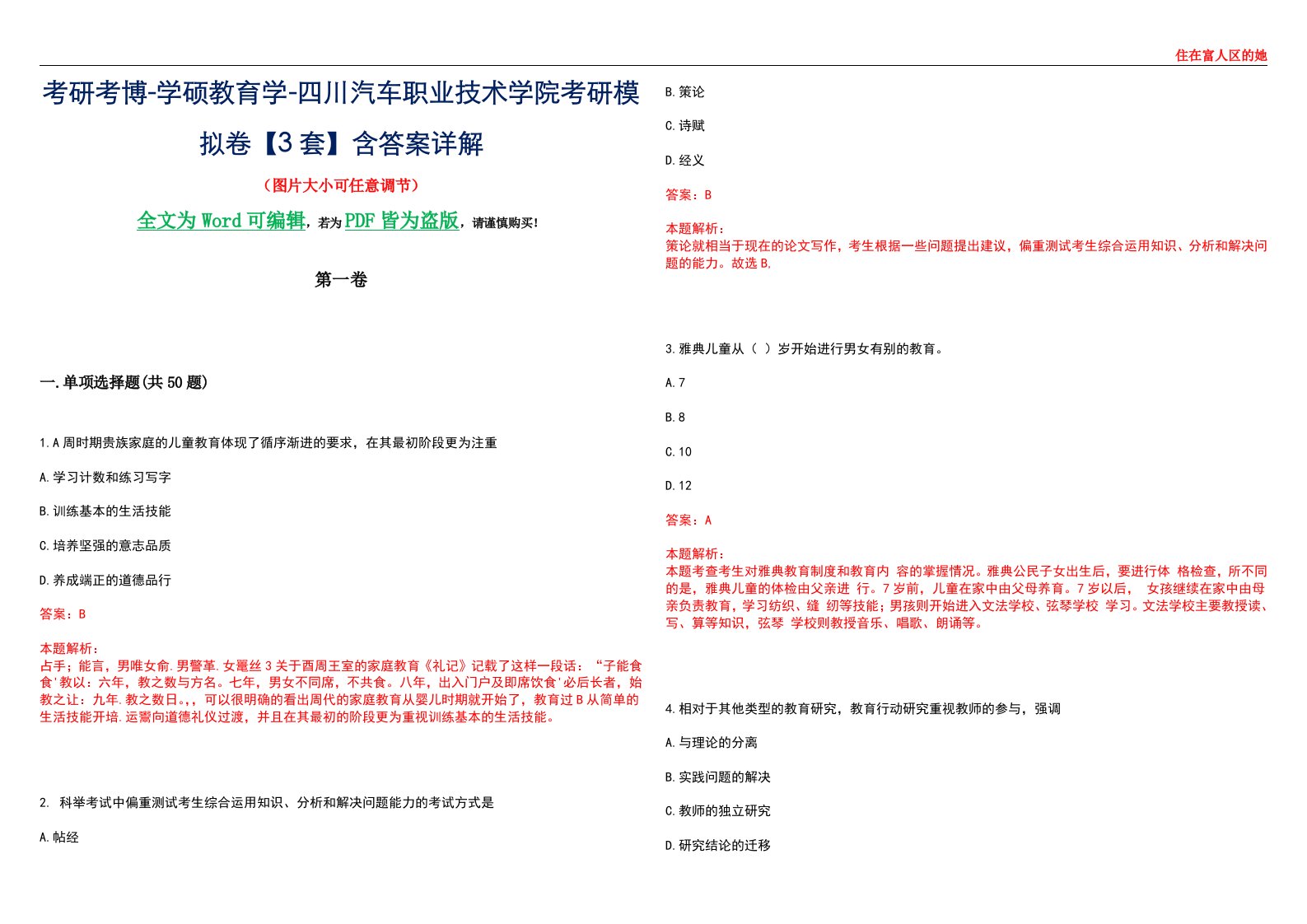The image size is (1307, 924).
Task: Select option B.训练基本的生活技能
Action: [x=105, y=511]
